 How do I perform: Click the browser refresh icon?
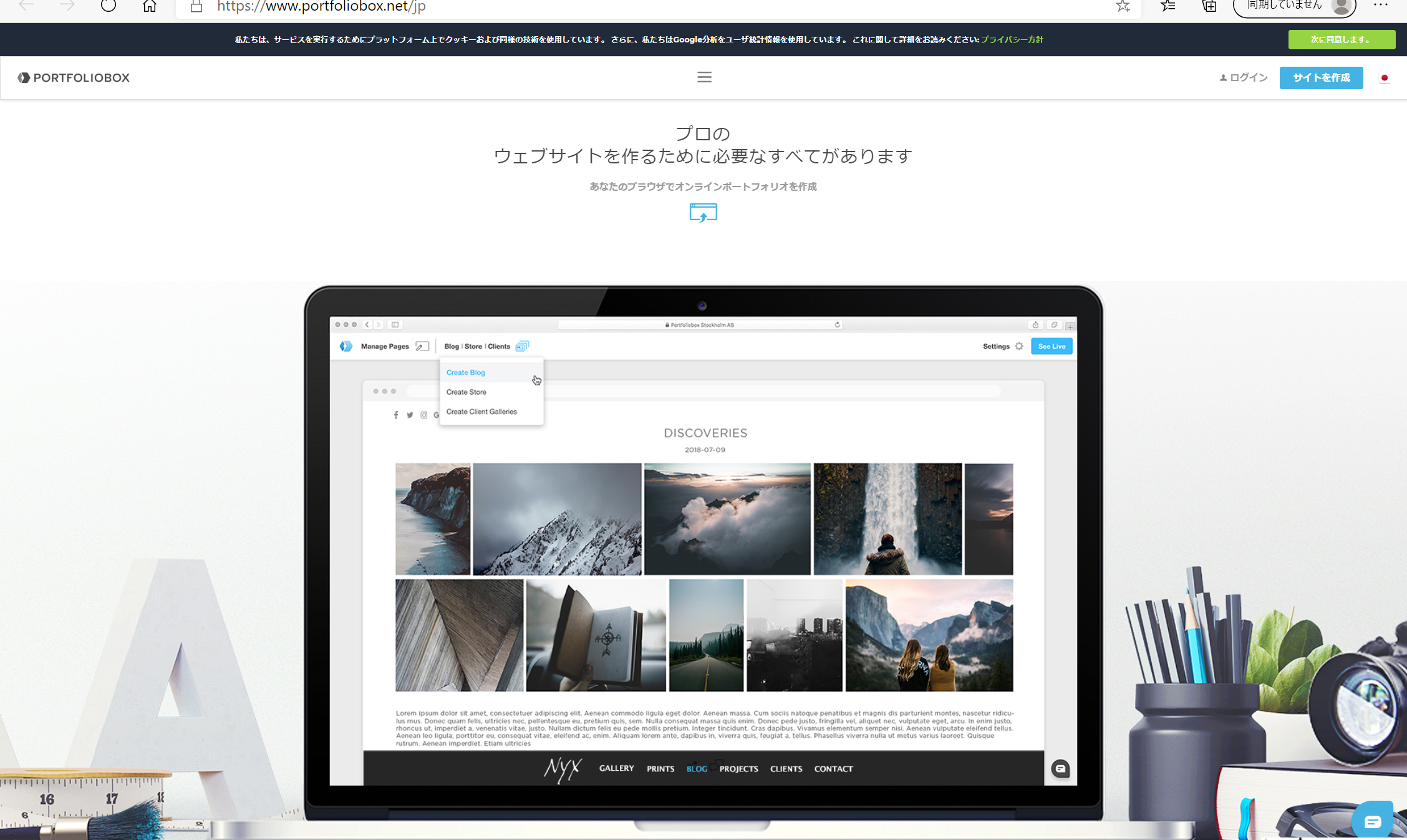109,6
